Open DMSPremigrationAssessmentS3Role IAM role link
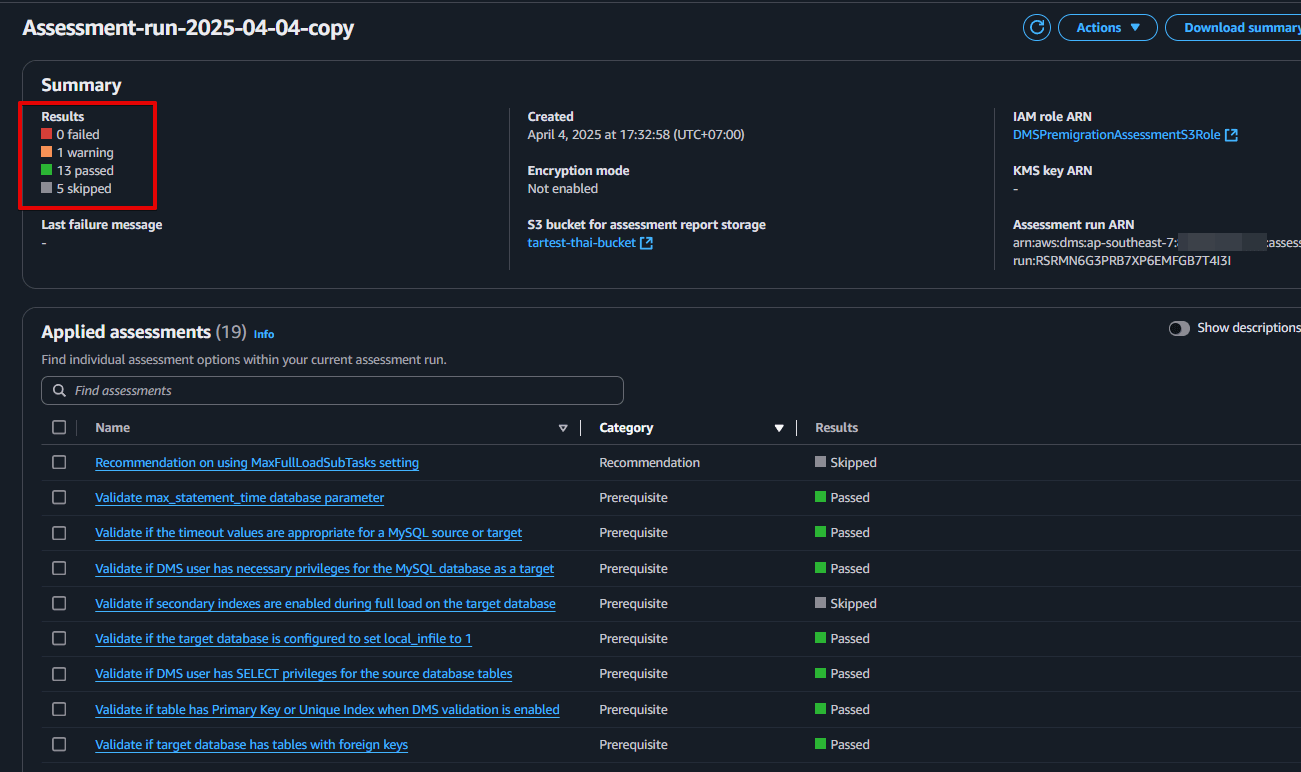Viewport: 1301px width, 772px height. point(1116,135)
